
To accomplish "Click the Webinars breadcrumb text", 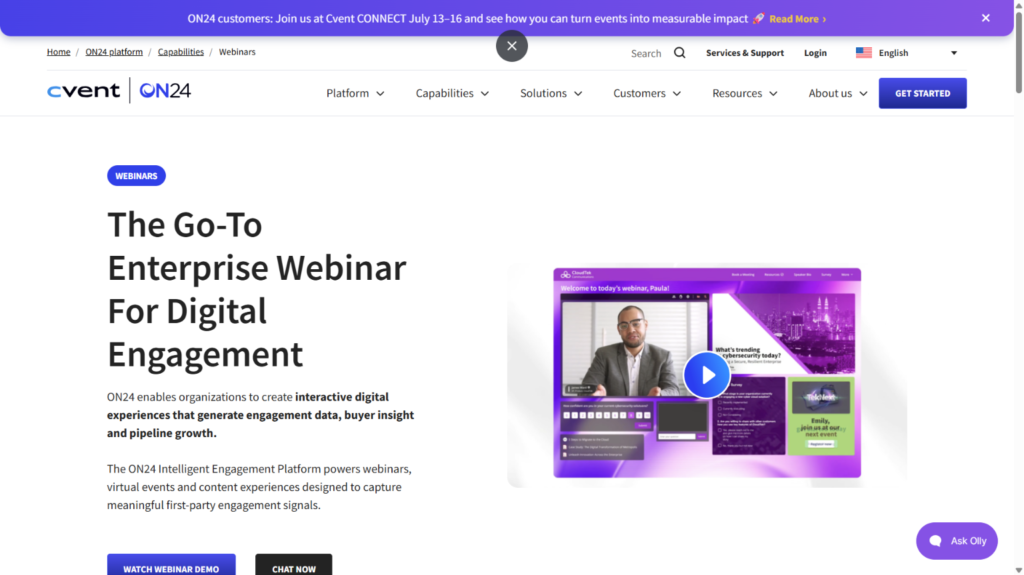I will [x=237, y=52].
